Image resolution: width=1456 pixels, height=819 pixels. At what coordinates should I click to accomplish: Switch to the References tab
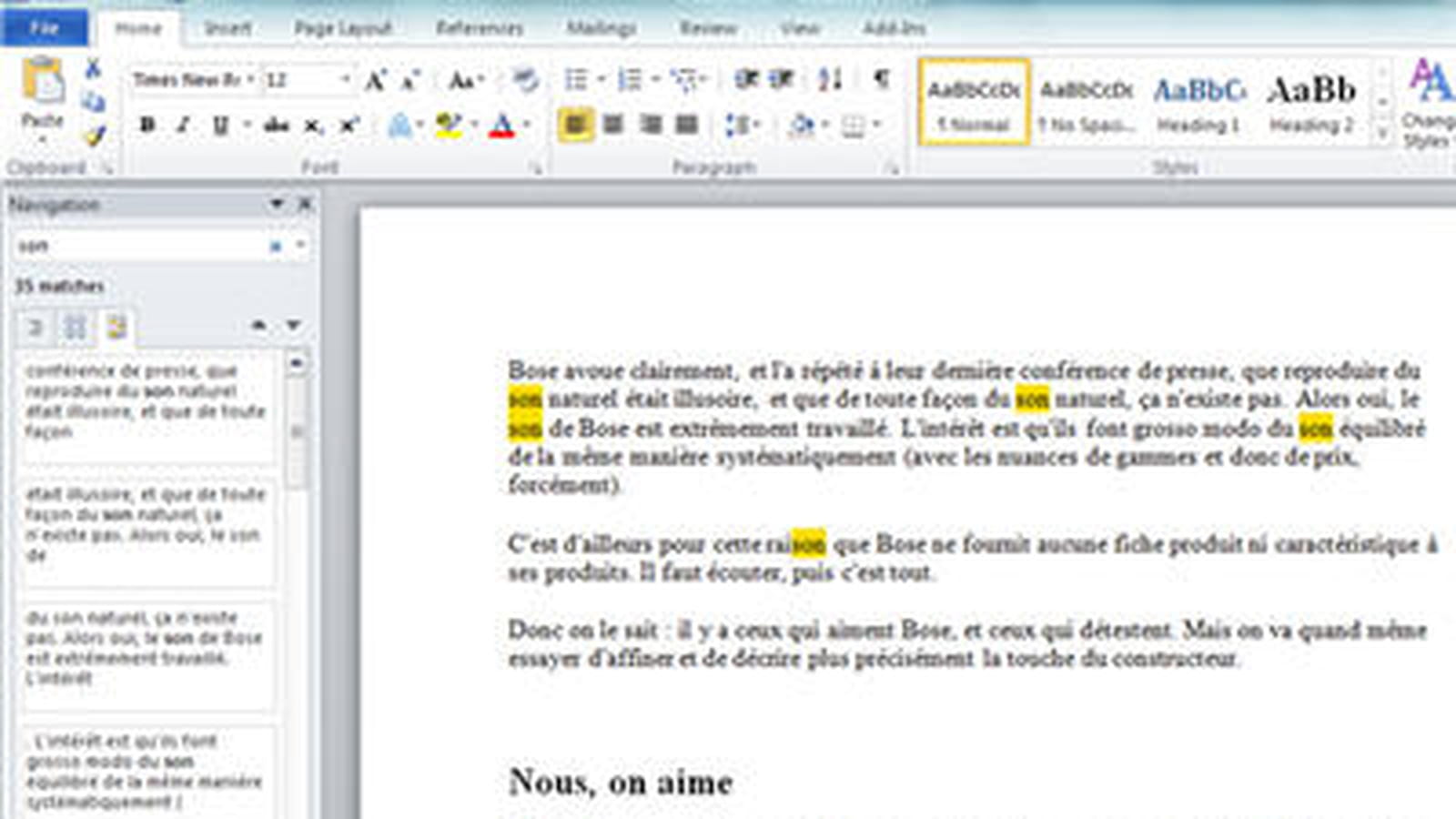pos(480,28)
